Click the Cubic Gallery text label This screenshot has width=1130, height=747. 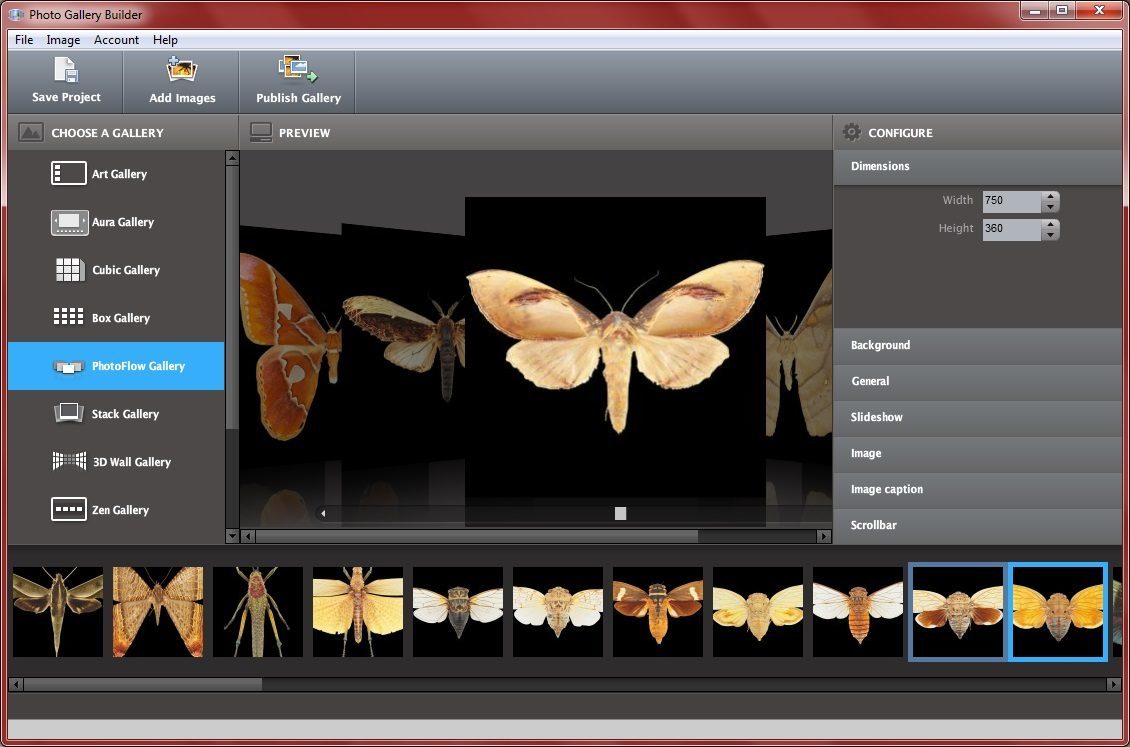[x=126, y=270]
